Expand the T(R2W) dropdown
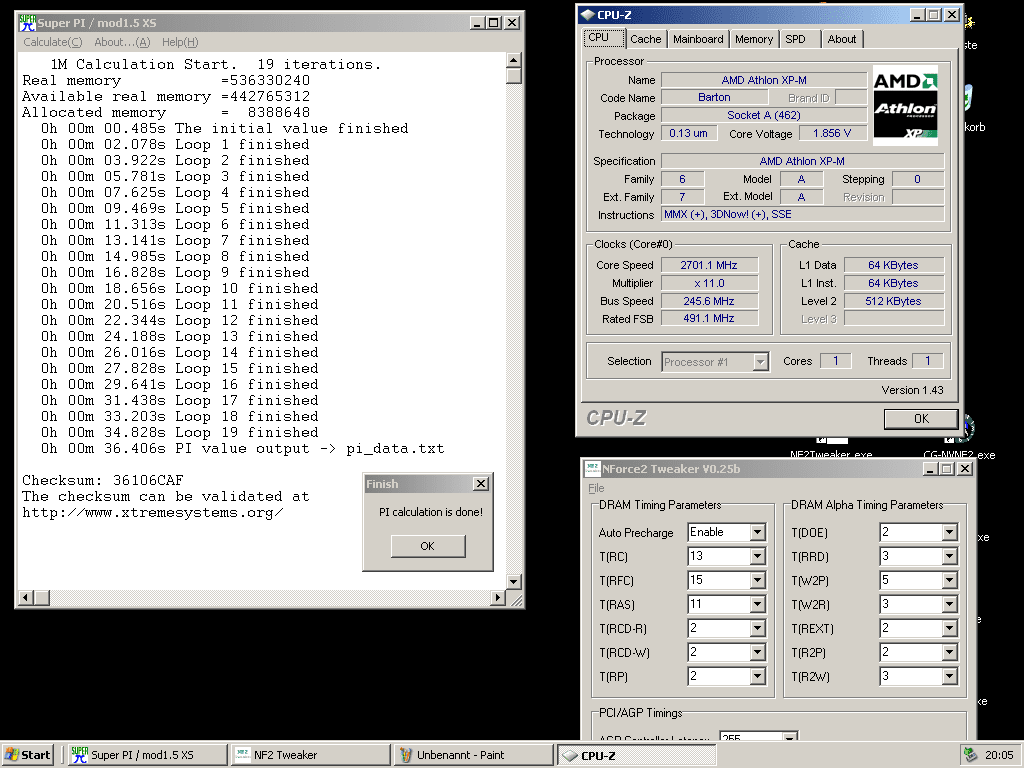Screen dimensions: 1024x768 [x=950, y=677]
